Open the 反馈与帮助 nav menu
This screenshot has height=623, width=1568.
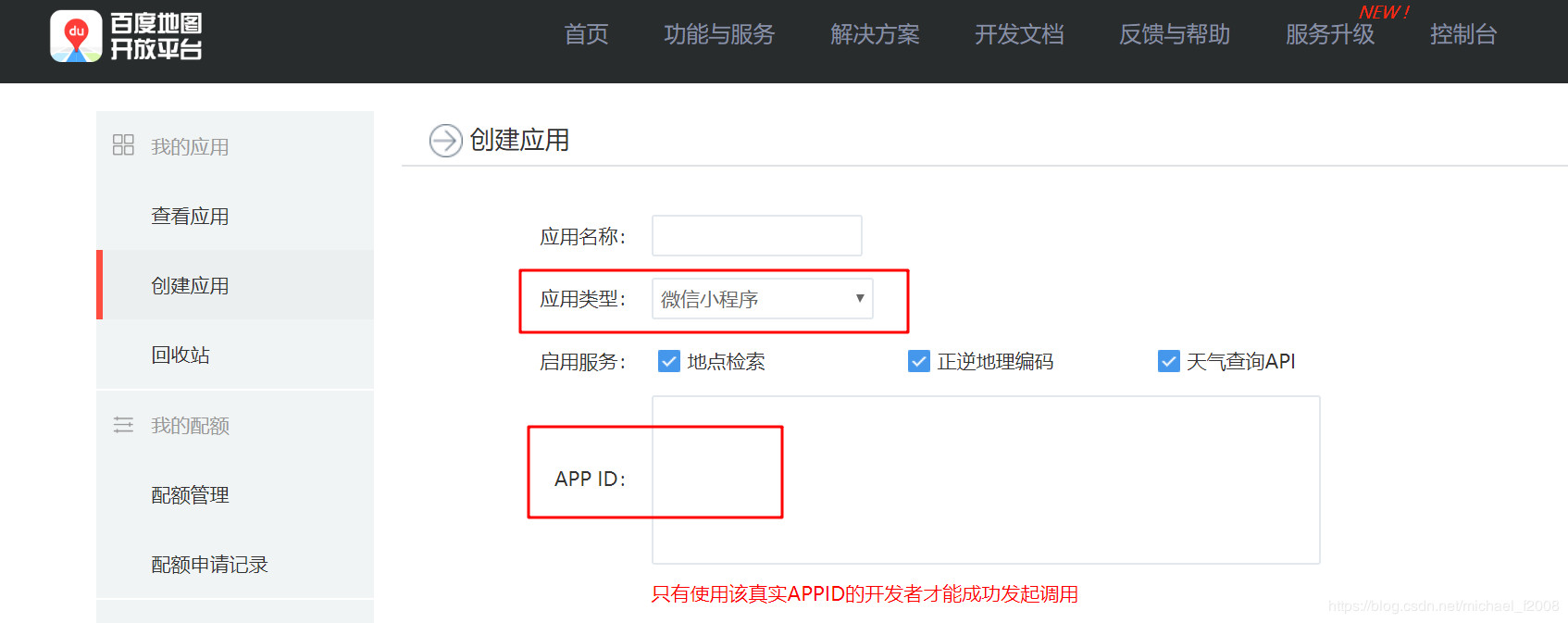[1175, 35]
